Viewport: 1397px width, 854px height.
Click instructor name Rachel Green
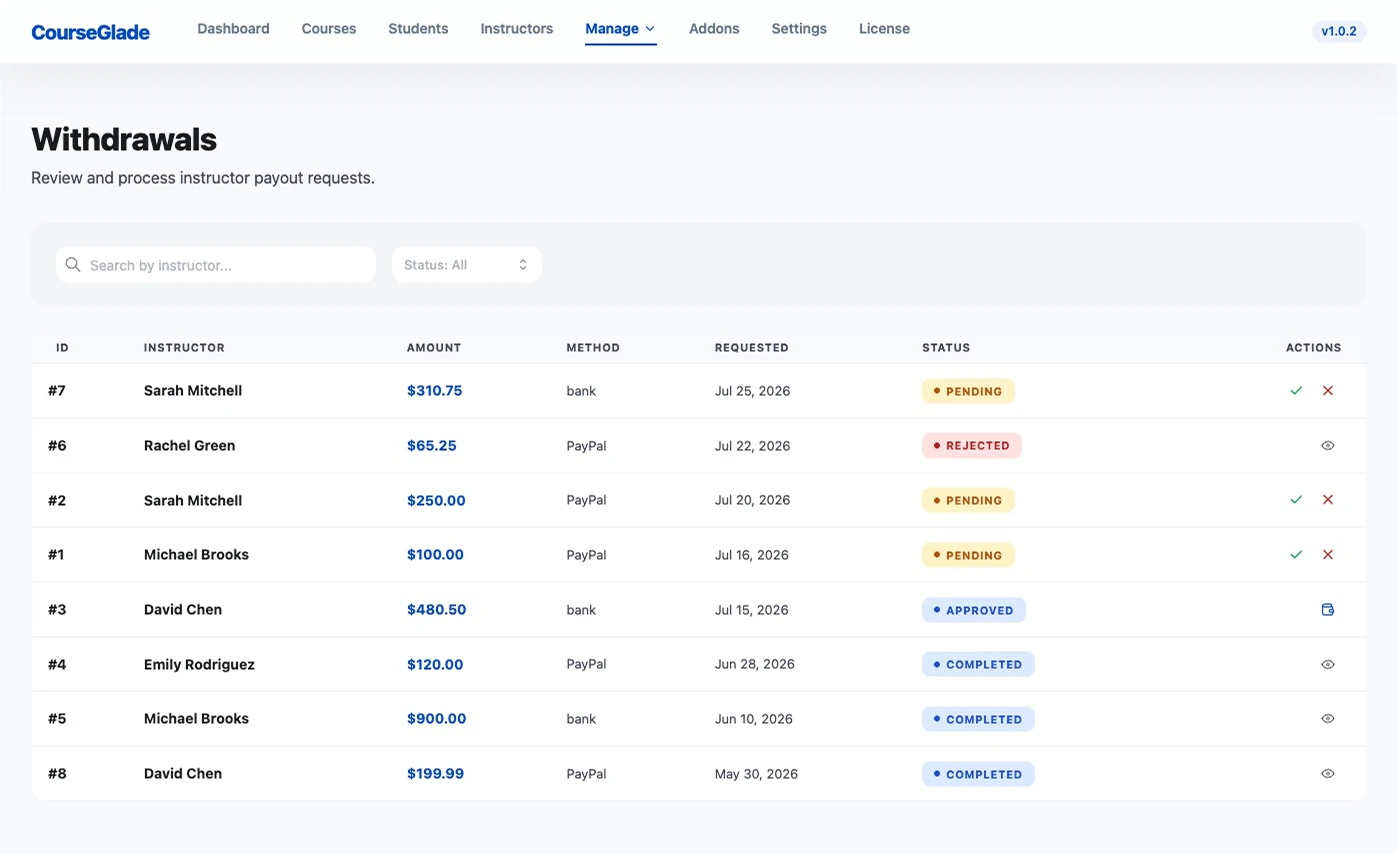pos(189,446)
